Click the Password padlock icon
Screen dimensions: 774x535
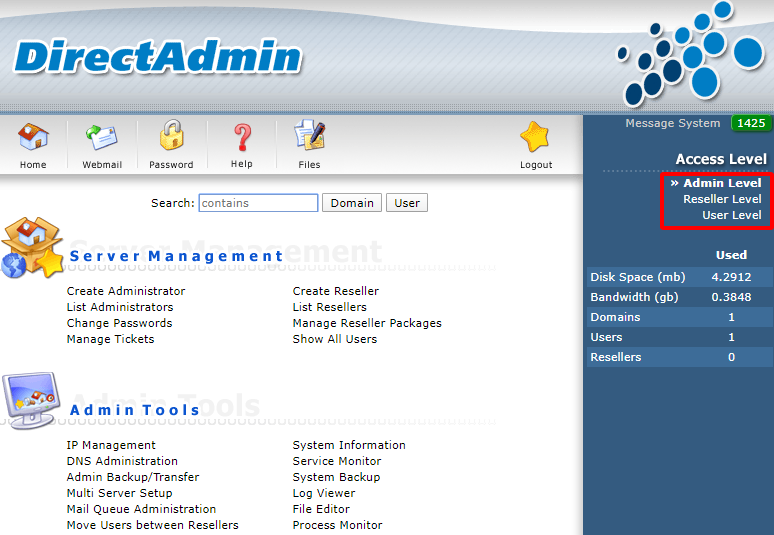pyautogui.click(x=171, y=135)
